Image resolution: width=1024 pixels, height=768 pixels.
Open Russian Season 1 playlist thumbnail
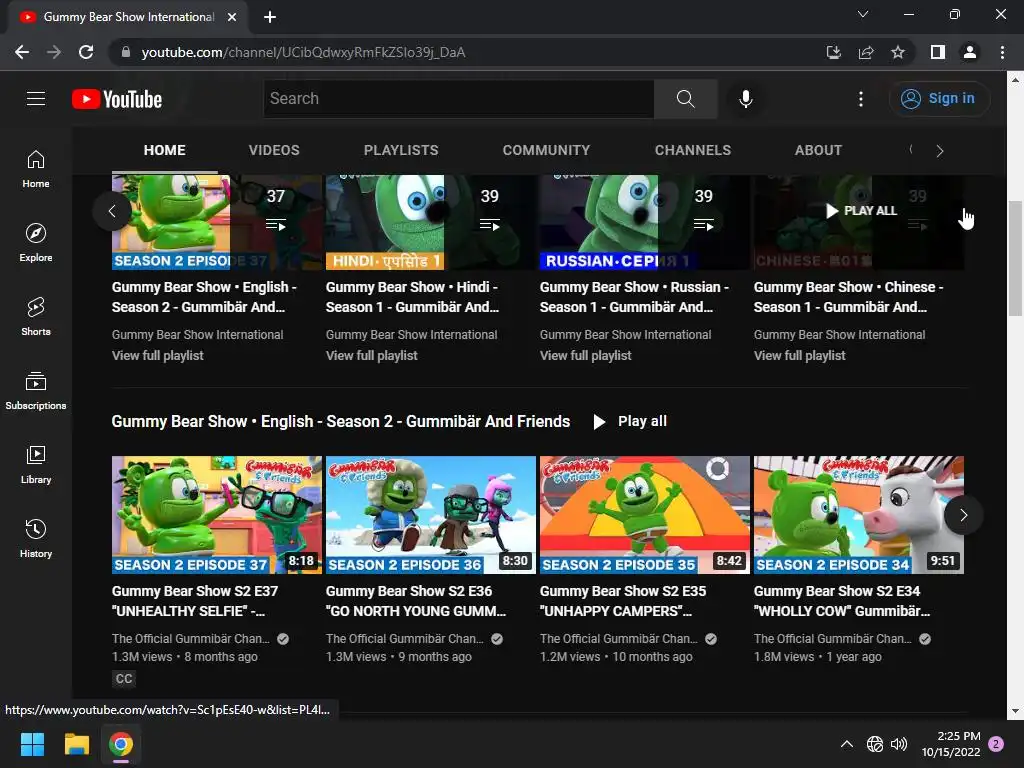pos(645,222)
